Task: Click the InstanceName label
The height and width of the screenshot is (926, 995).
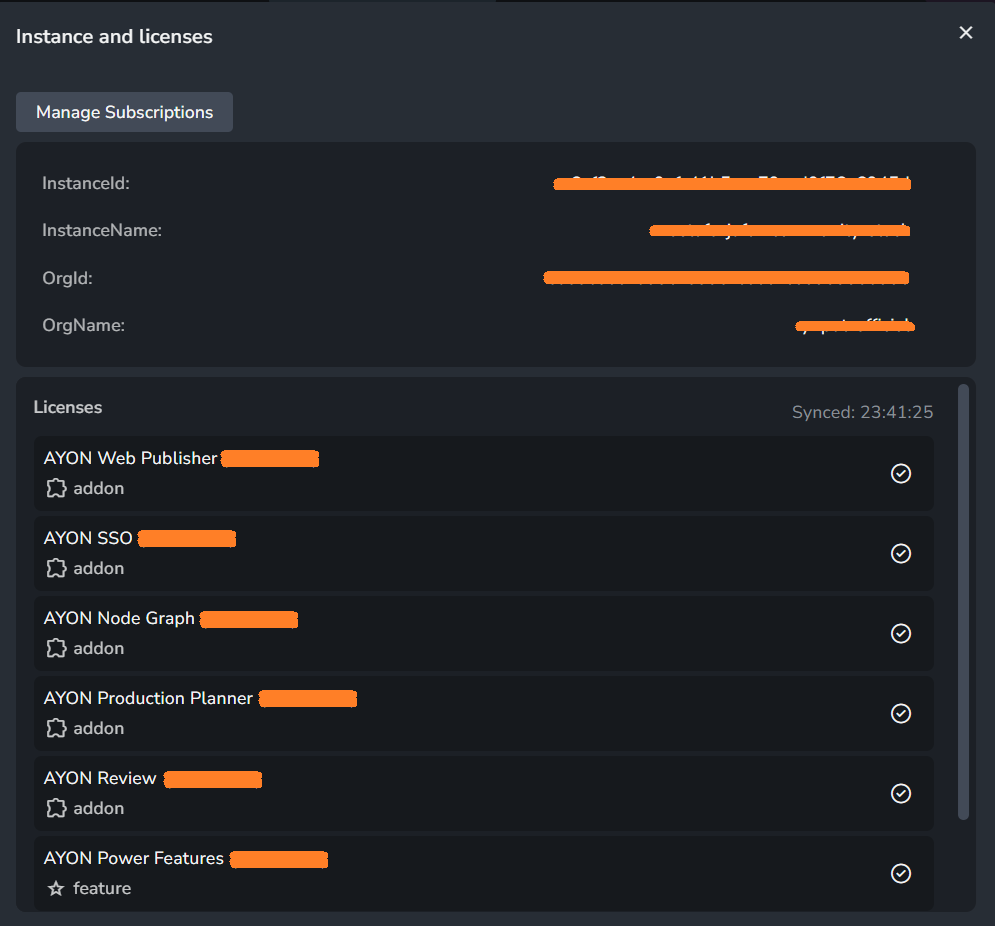Action: 102,230
